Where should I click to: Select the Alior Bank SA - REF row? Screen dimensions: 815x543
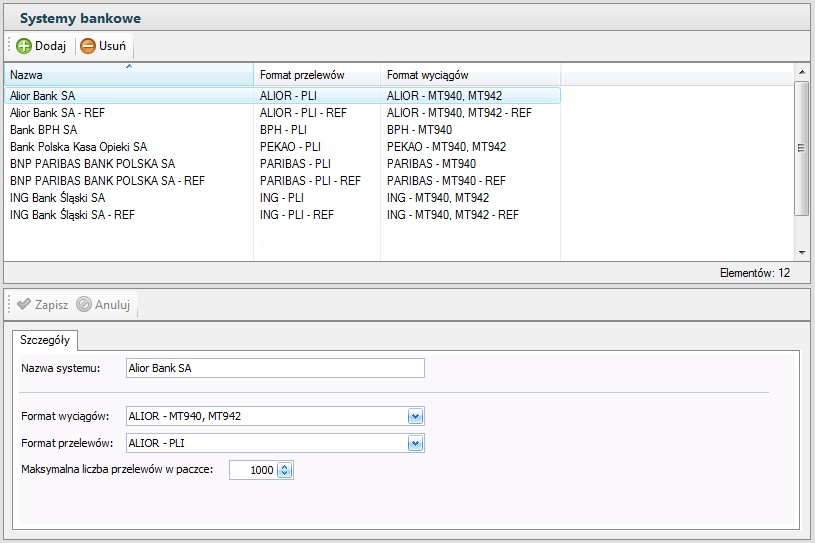[282, 113]
